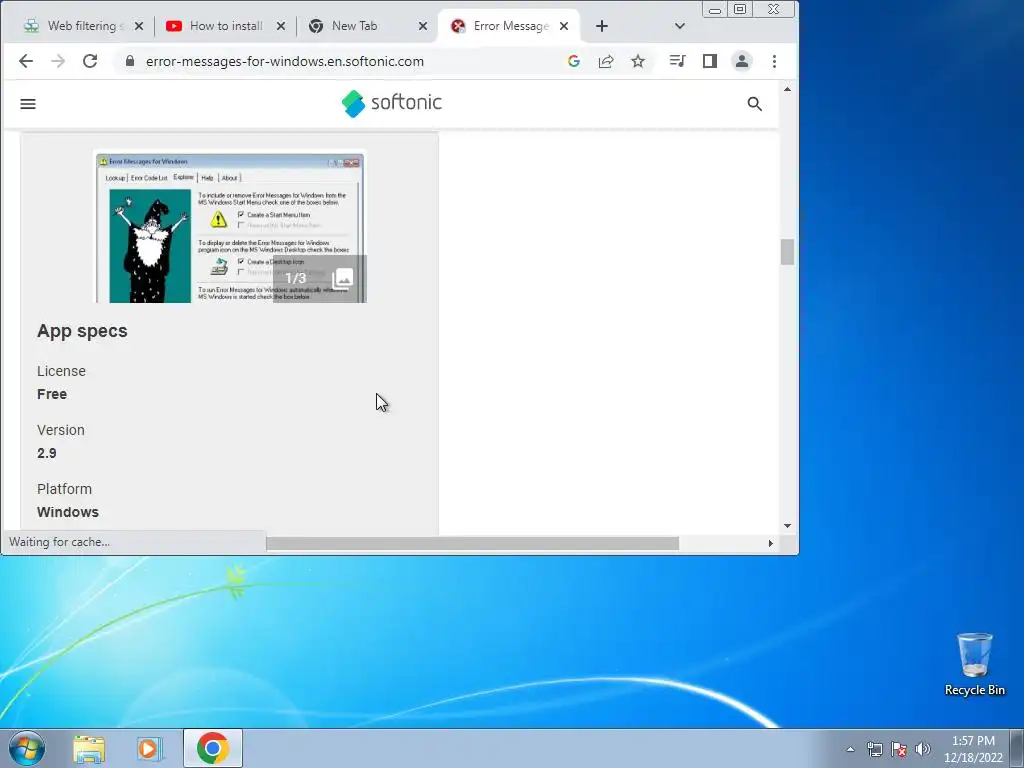View site security lock info
This screenshot has height=768, width=1024.
click(x=130, y=61)
